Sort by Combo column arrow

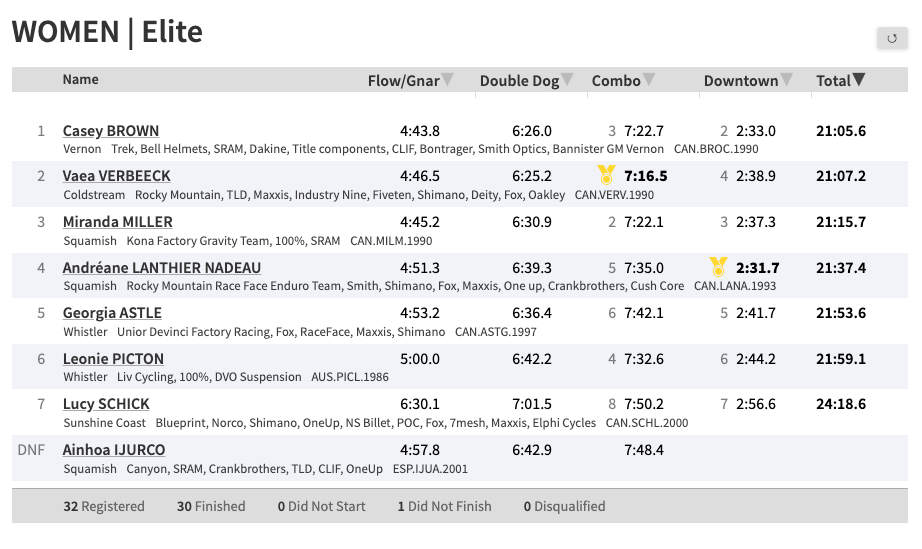tap(649, 80)
